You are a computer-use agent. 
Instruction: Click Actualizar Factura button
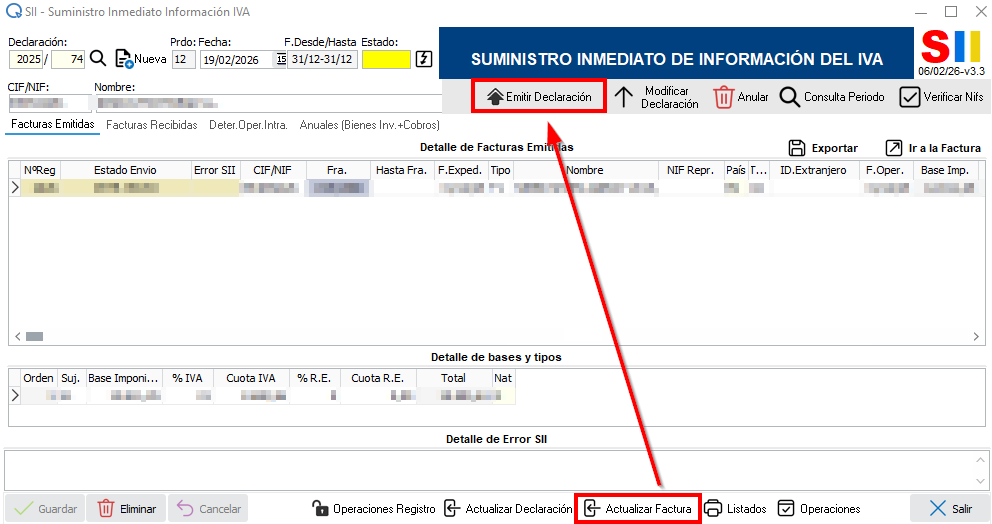point(637,509)
